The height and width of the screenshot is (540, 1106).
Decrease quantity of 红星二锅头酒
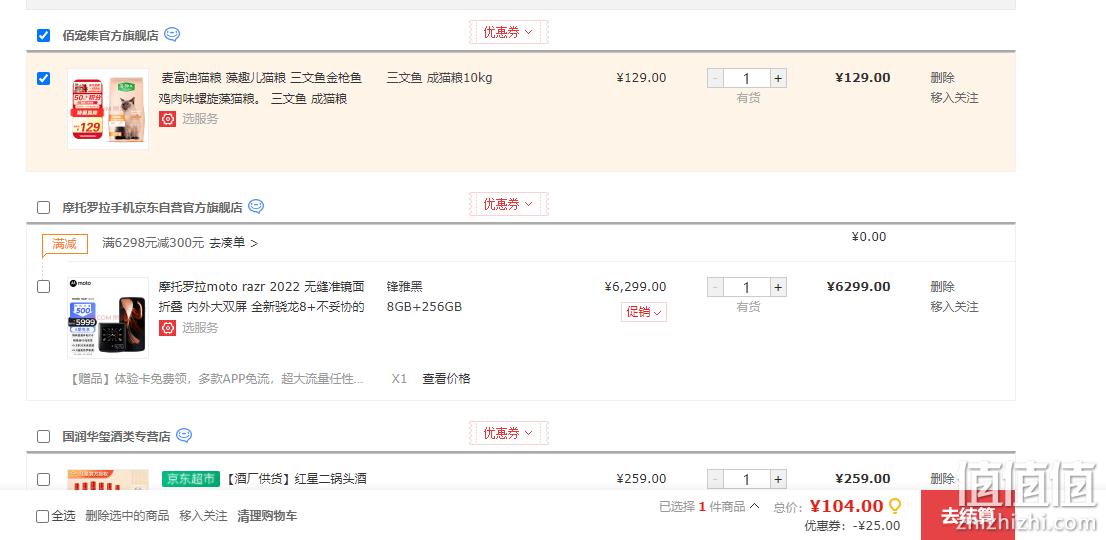pyautogui.click(x=716, y=479)
